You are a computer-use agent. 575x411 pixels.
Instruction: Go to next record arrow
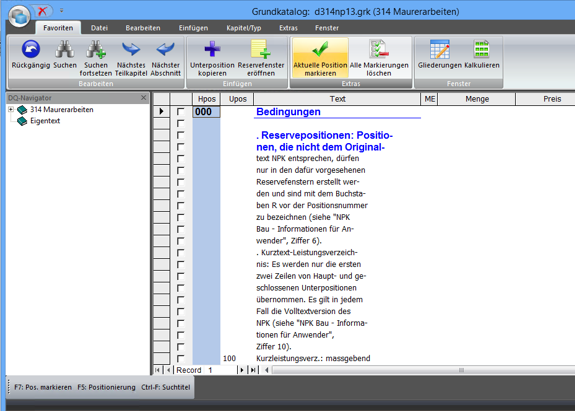click(241, 370)
